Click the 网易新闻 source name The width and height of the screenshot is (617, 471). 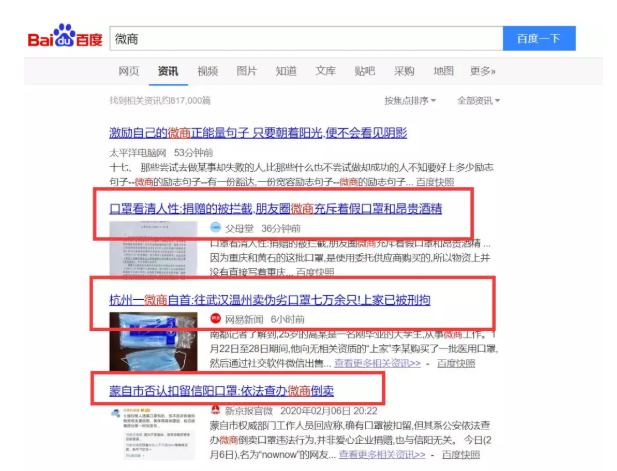tap(244, 319)
